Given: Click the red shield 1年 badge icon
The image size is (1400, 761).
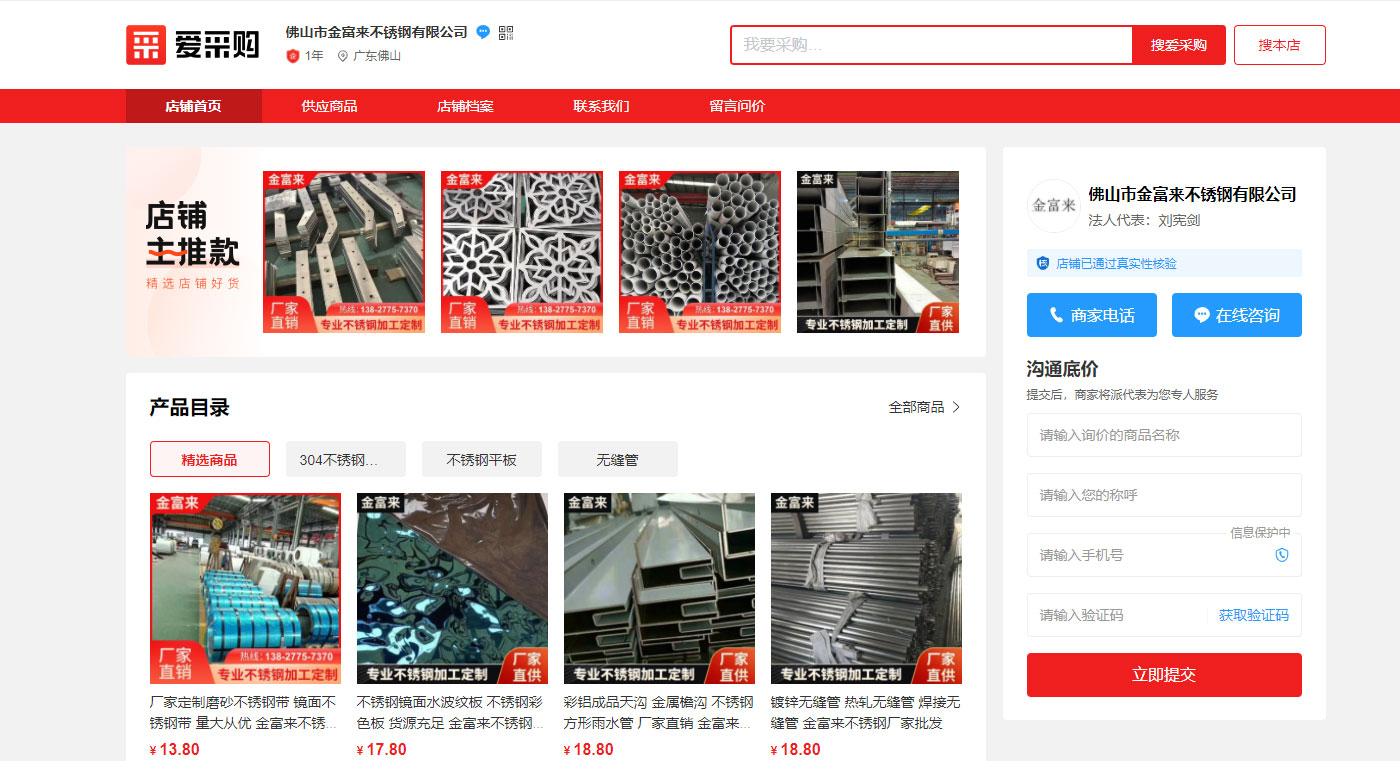Looking at the screenshot, I should pos(293,56).
